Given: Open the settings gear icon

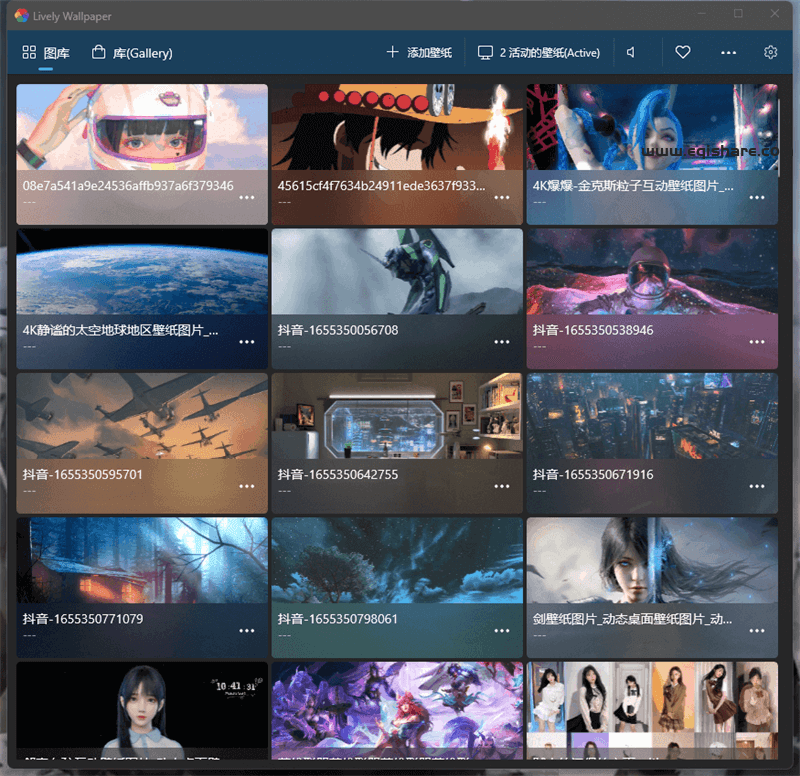Looking at the screenshot, I should (770, 52).
